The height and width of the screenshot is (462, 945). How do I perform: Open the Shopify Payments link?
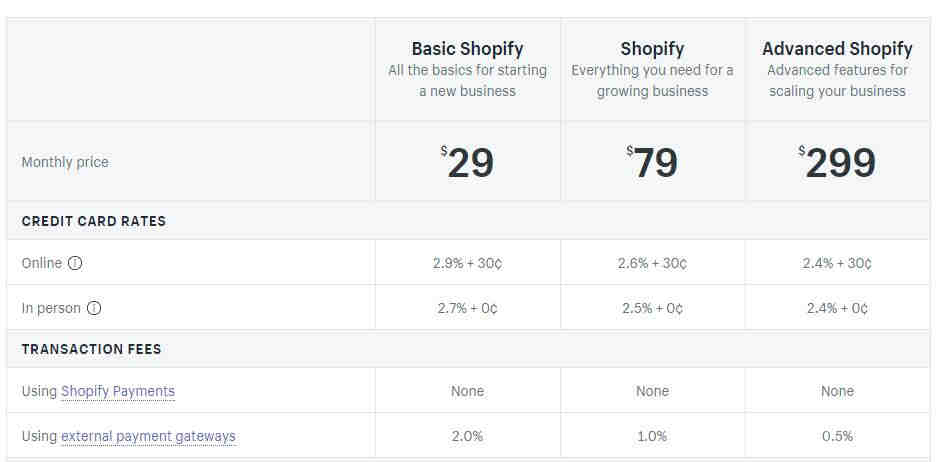(118, 392)
